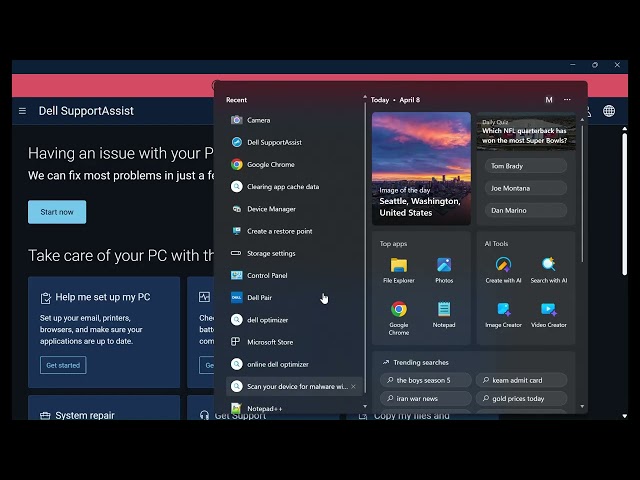Open Microsoft Store from Recent
This screenshot has height=480, width=640.
pos(294,342)
